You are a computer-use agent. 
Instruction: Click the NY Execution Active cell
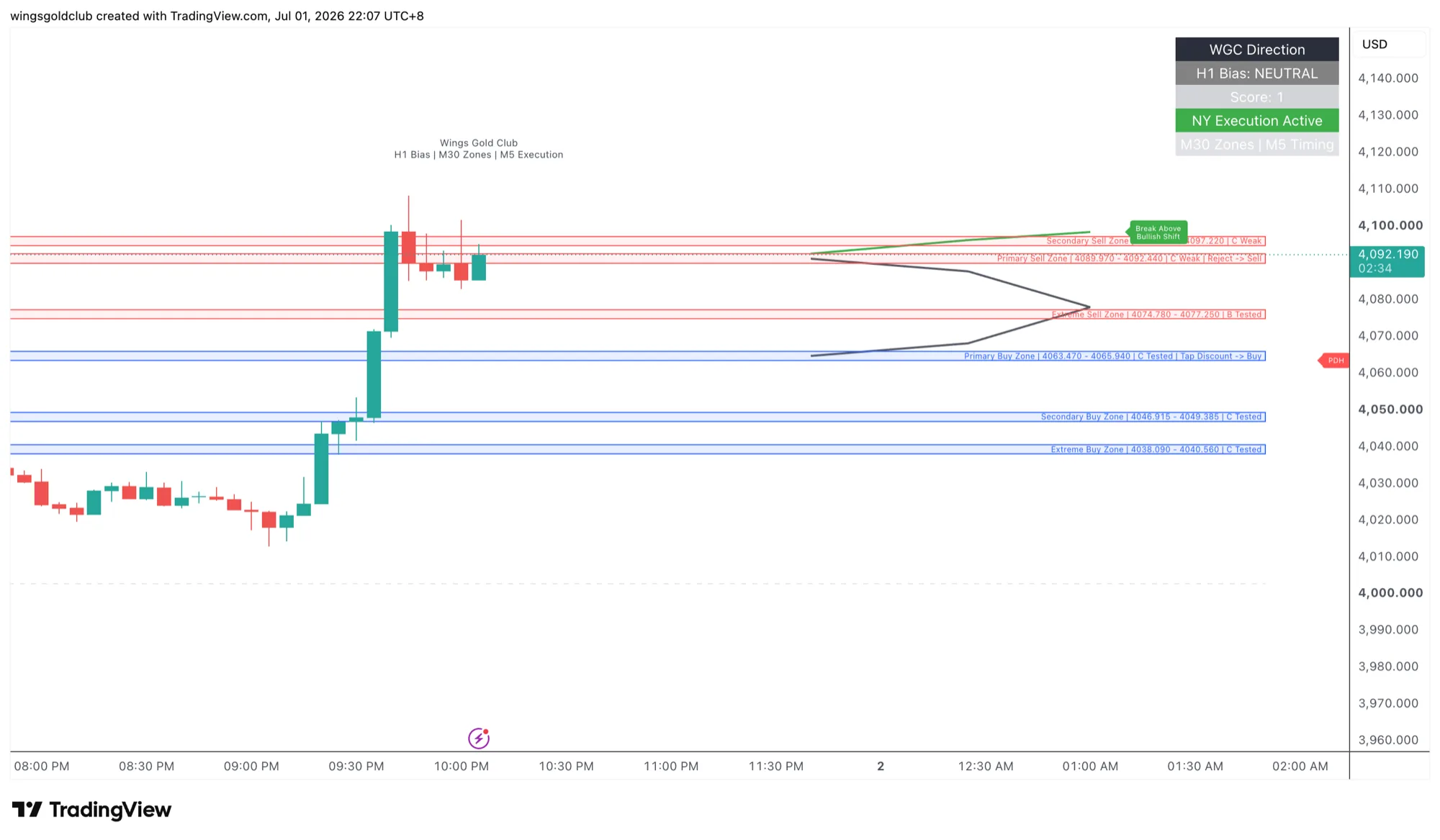[x=1257, y=121]
